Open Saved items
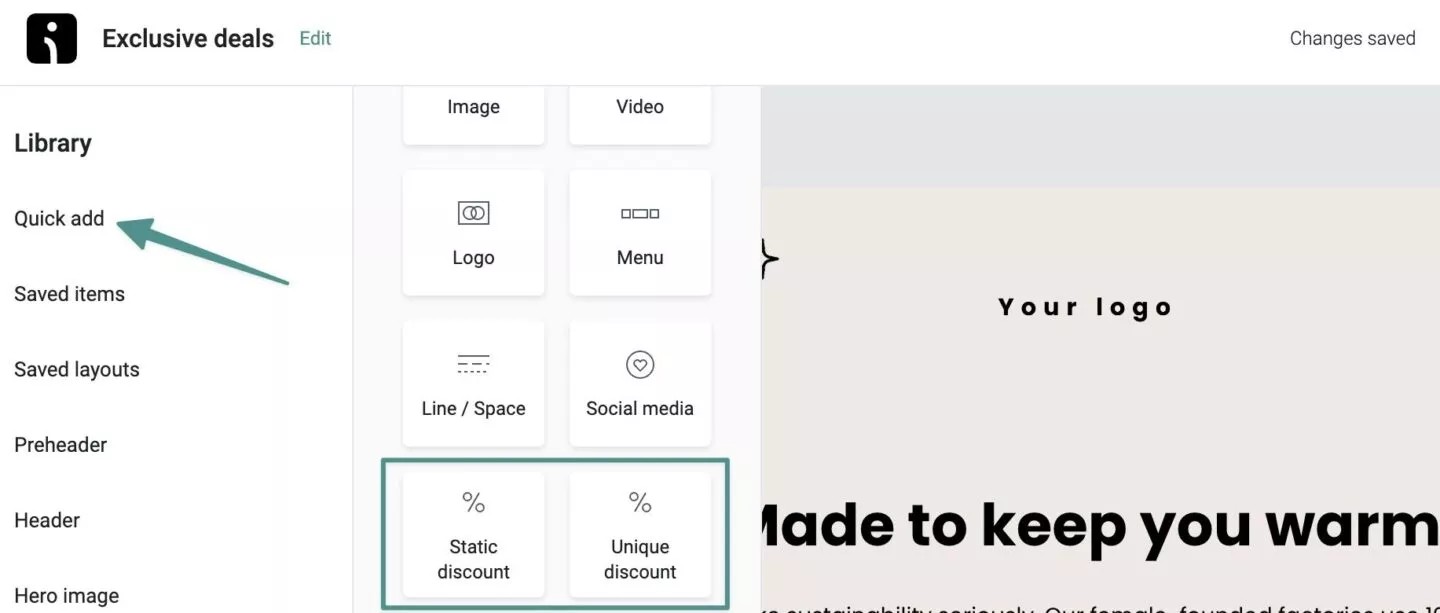 click(x=69, y=294)
